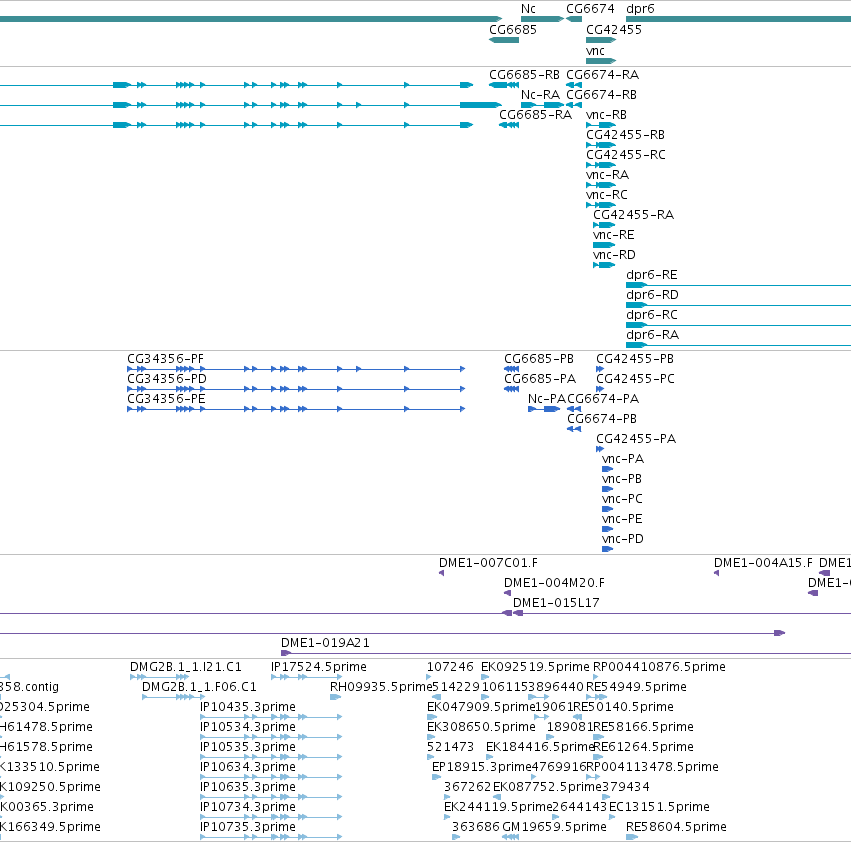Click the vnc gene label
Screen dimensions: 851x842
click(x=595, y=50)
